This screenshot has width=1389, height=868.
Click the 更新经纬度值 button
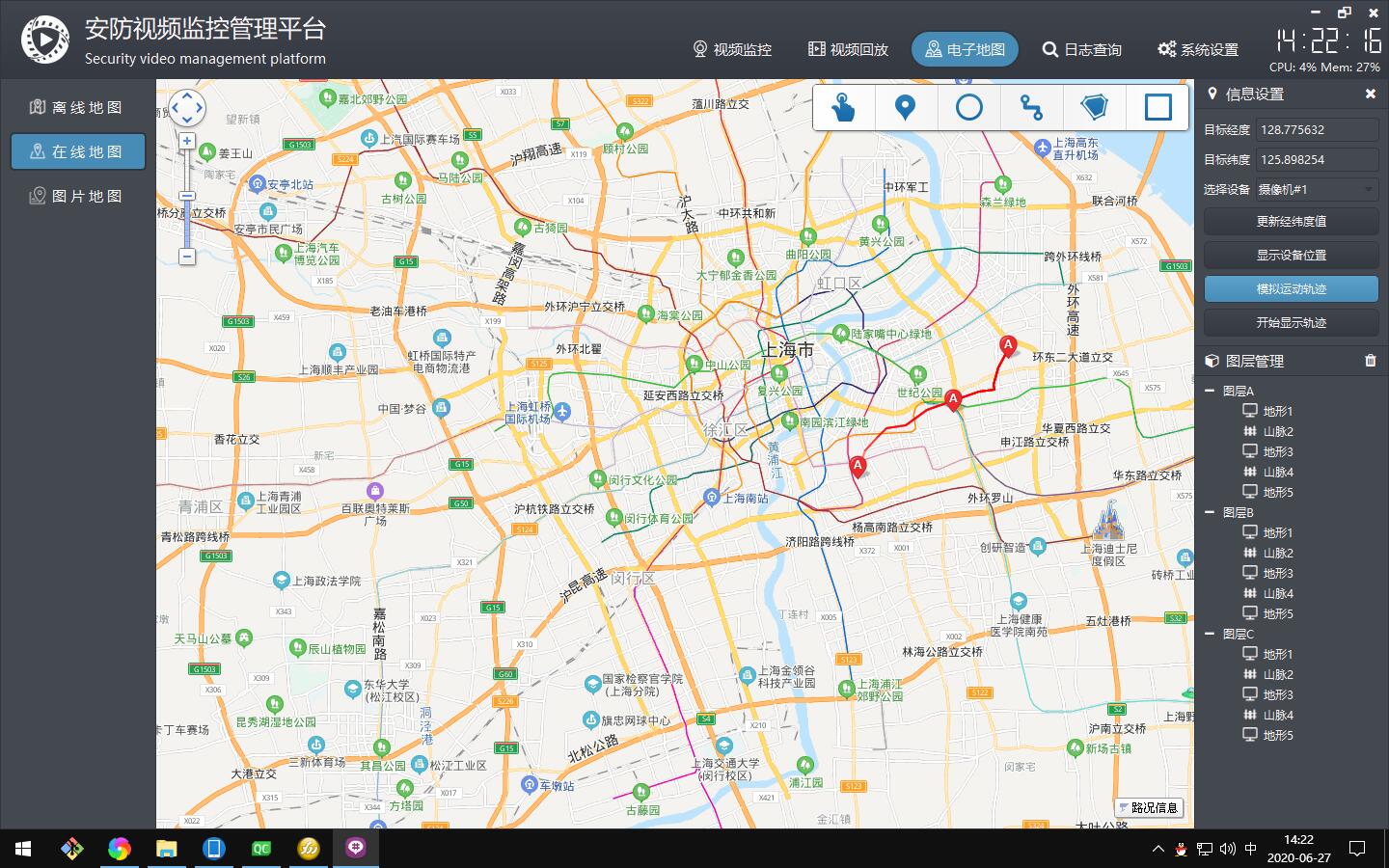1291,221
